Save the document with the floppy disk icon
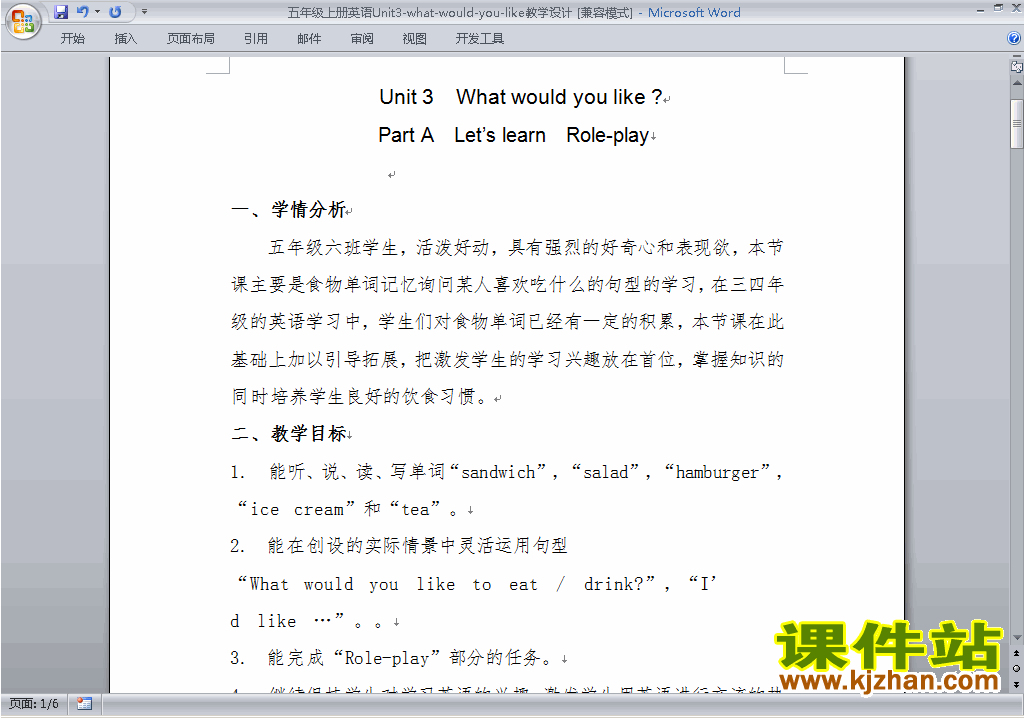Image resolution: width=1024 pixels, height=718 pixels. coord(61,12)
